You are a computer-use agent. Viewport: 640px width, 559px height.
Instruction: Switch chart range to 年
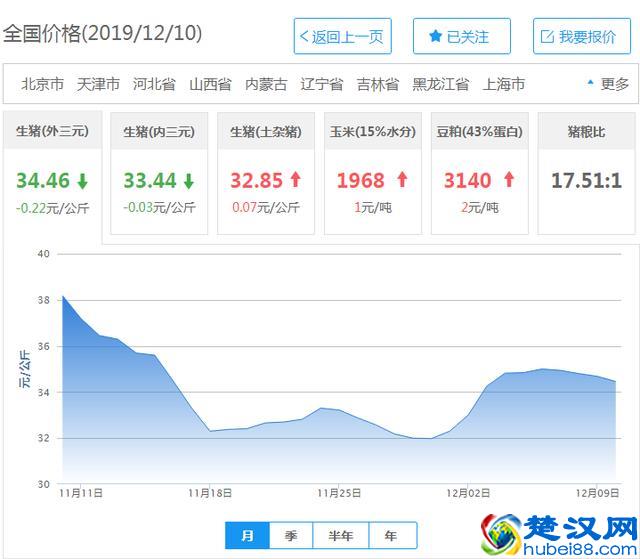(393, 535)
